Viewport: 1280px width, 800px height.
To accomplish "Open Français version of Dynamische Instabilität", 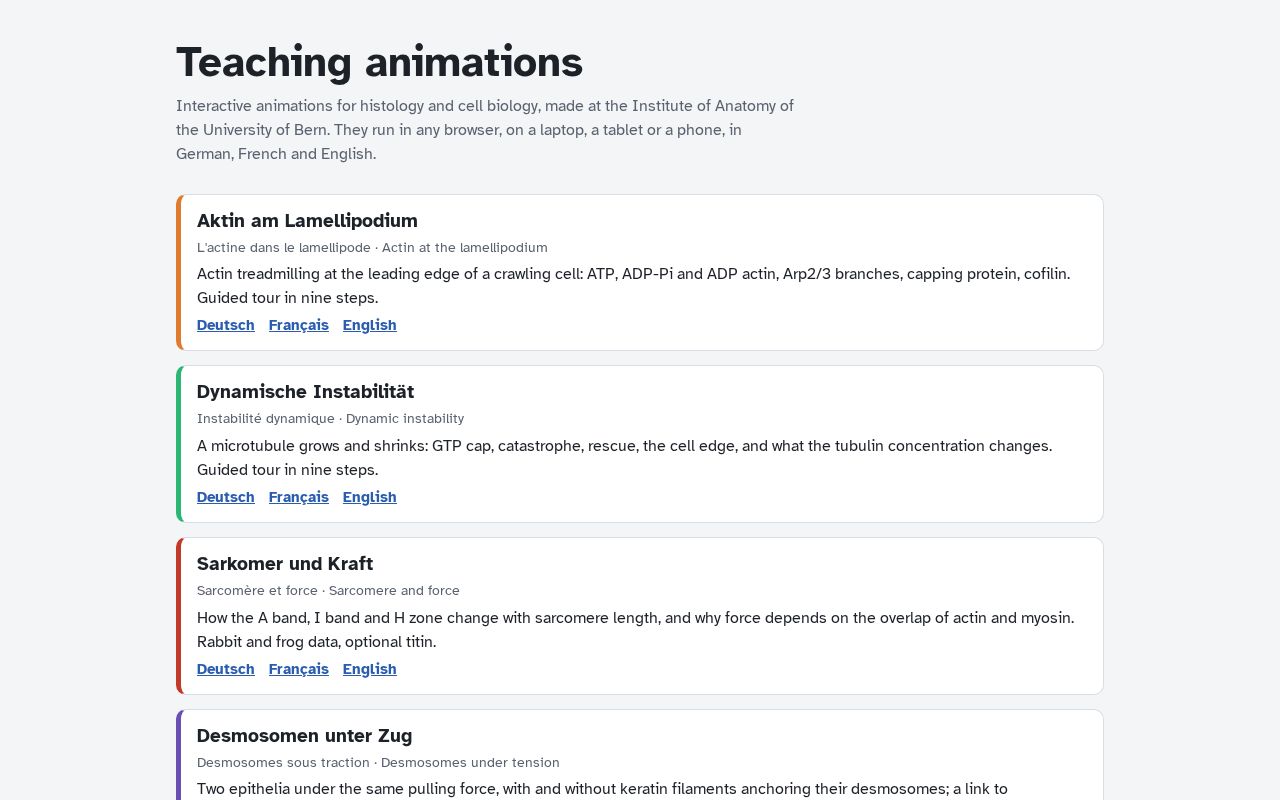I will click(299, 497).
